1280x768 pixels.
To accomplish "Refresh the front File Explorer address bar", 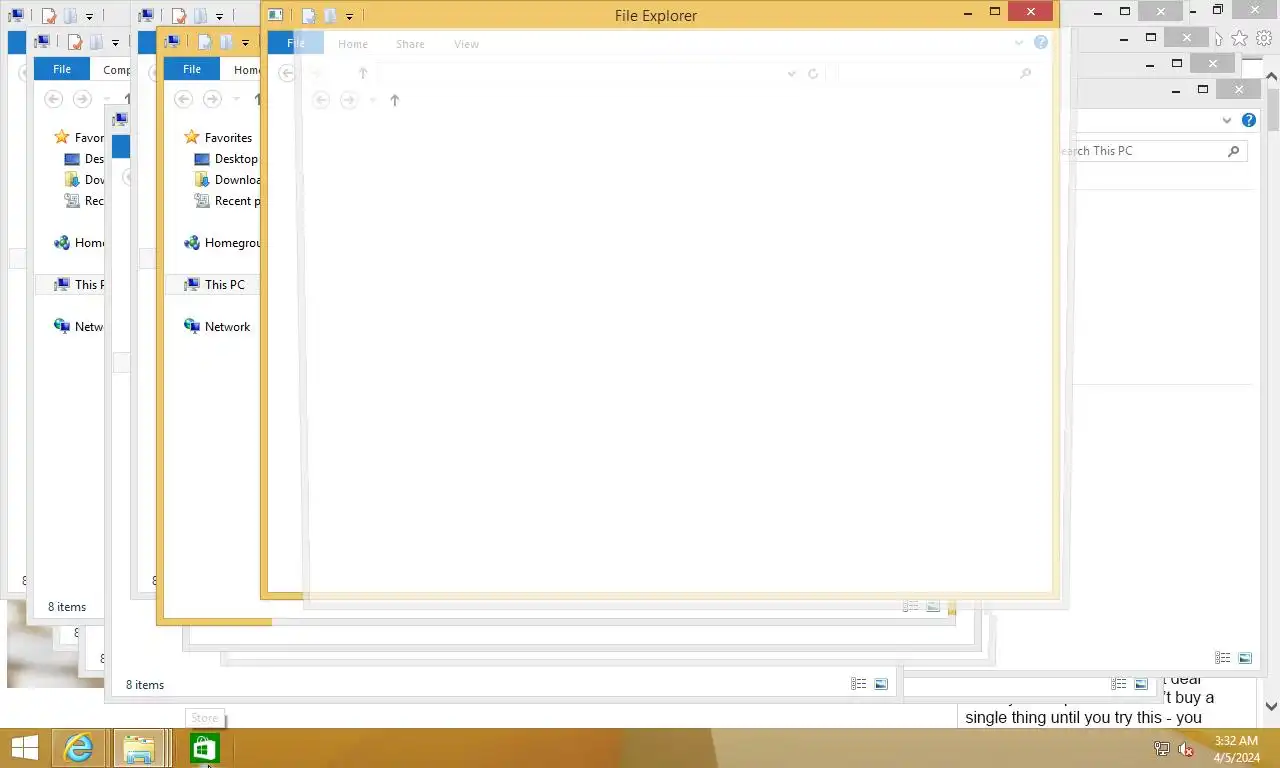I will pyautogui.click(x=813, y=73).
